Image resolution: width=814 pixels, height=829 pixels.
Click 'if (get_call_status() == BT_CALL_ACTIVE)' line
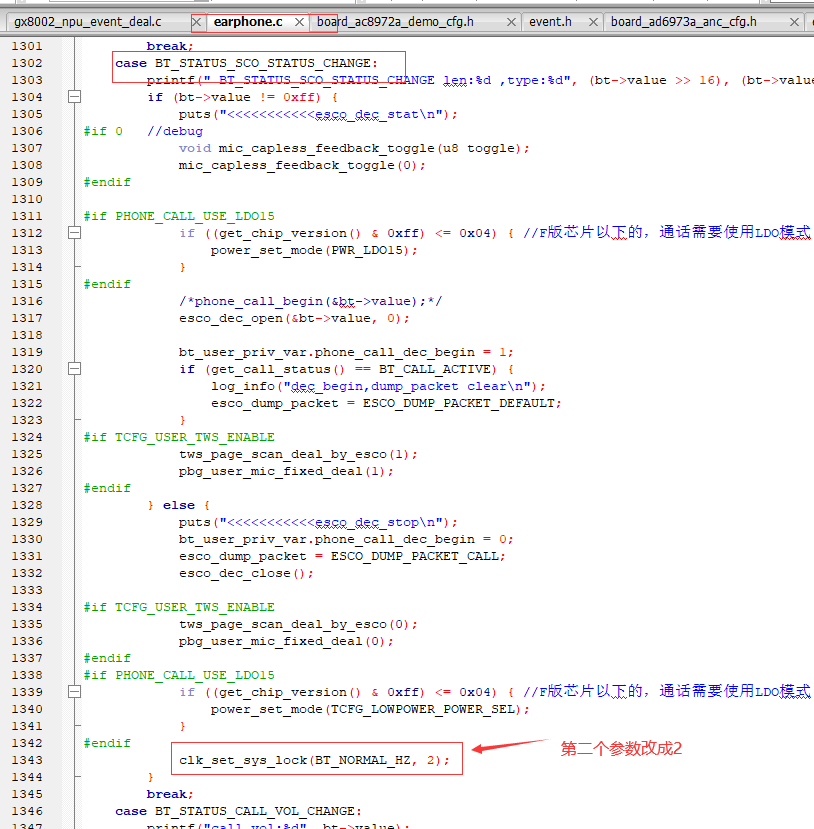pos(346,369)
